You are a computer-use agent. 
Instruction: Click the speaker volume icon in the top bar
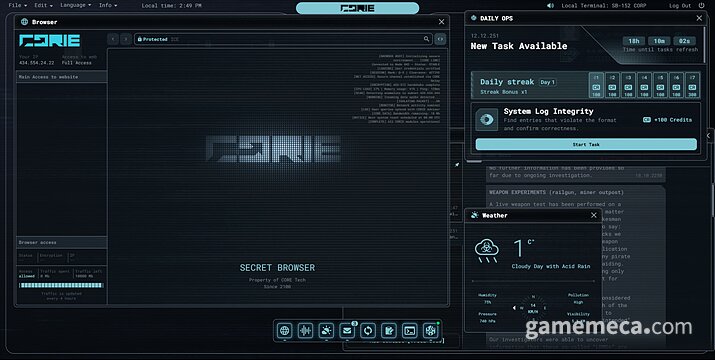[550, 5]
